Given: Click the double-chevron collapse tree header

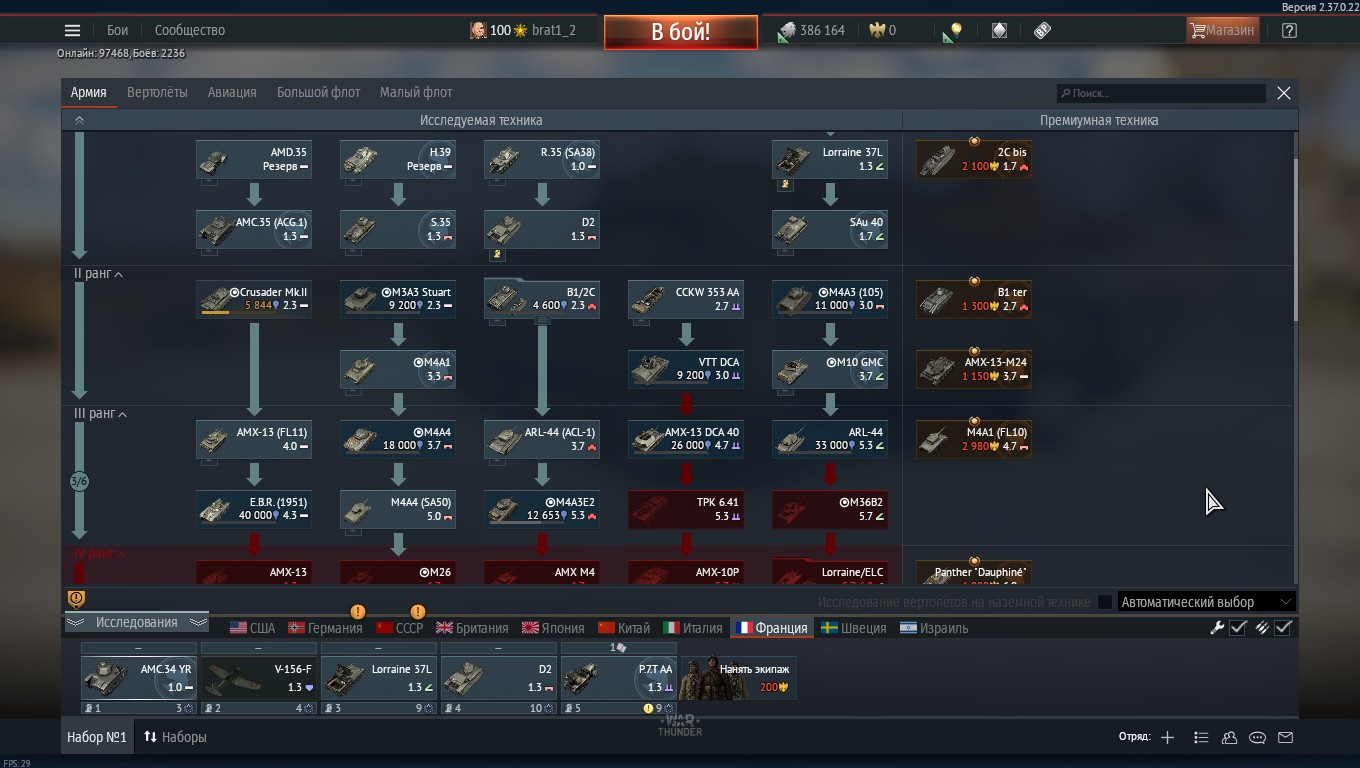Looking at the screenshot, I should 79,120.
